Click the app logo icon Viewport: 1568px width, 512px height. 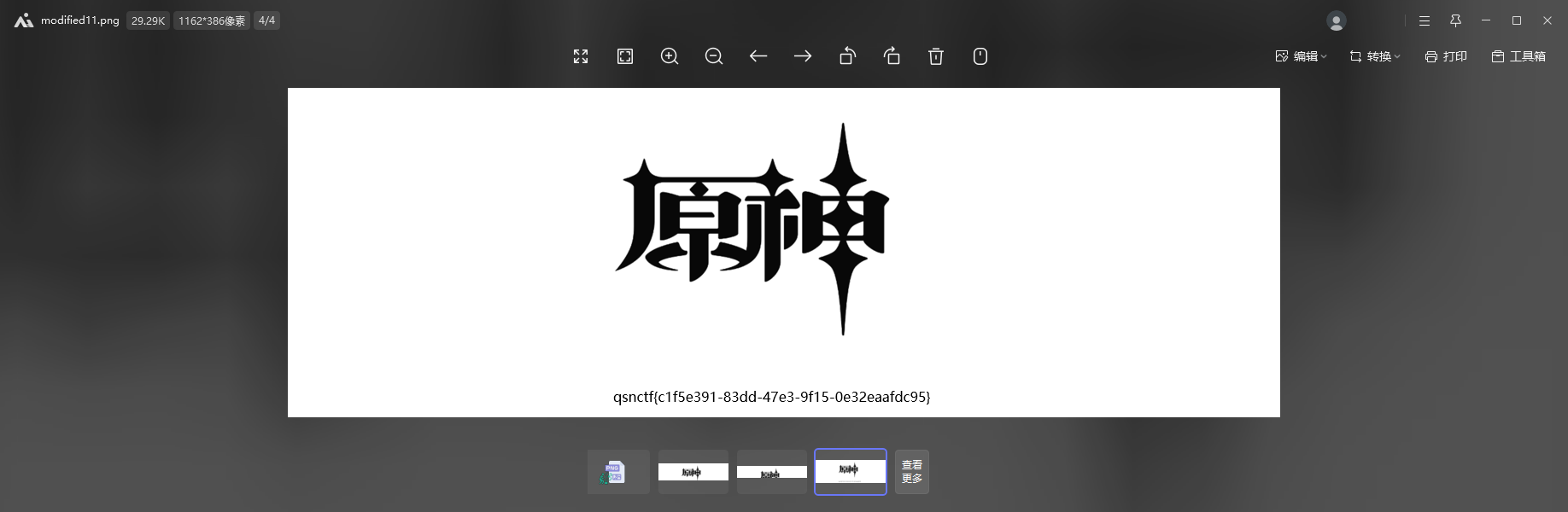point(23,20)
